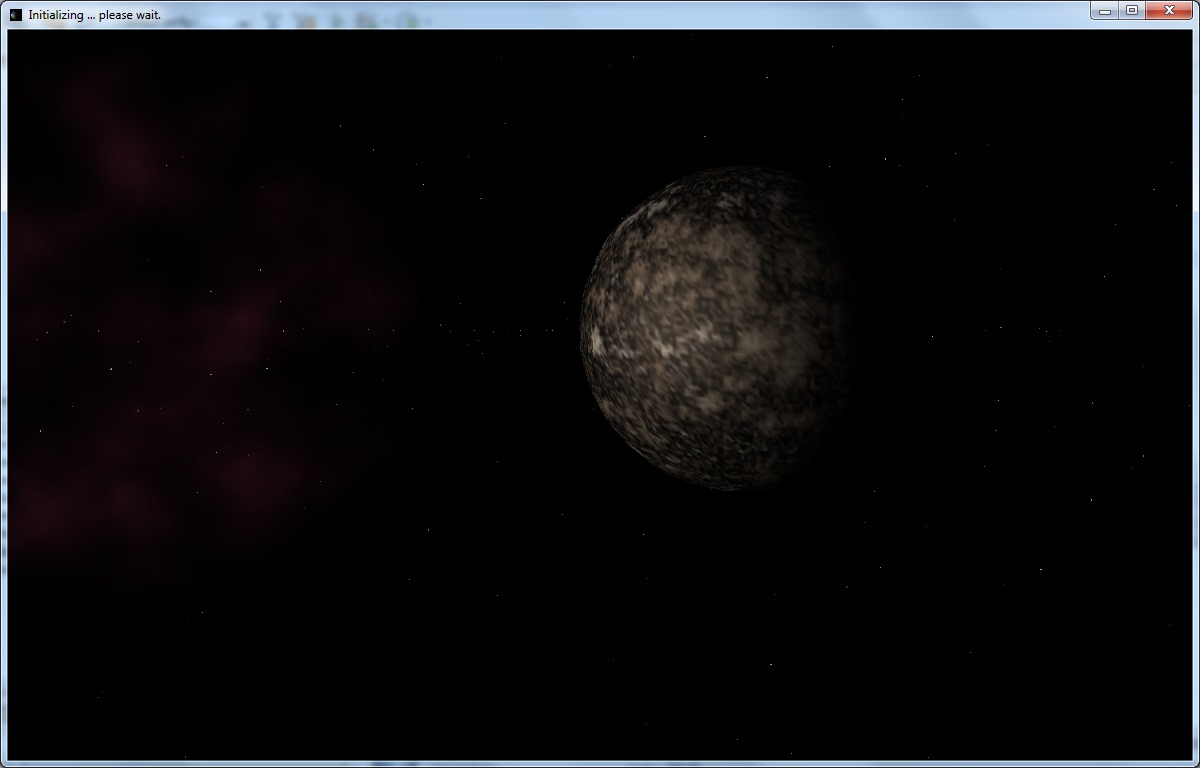Click the application icon in the title bar
Image resolution: width=1200 pixels, height=768 pixels.
[x=15, y=14]
